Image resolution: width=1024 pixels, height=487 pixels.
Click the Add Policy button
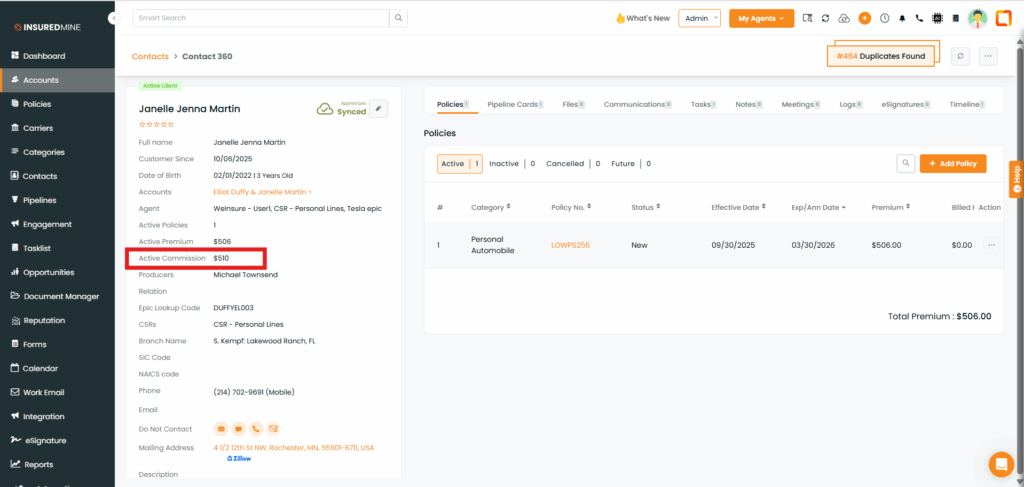point(953,163)
